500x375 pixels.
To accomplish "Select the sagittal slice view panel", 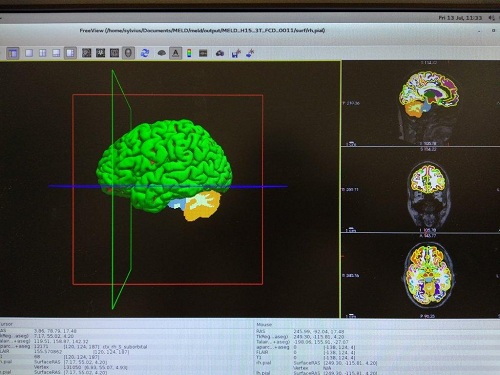I will [x=421, y=103].
